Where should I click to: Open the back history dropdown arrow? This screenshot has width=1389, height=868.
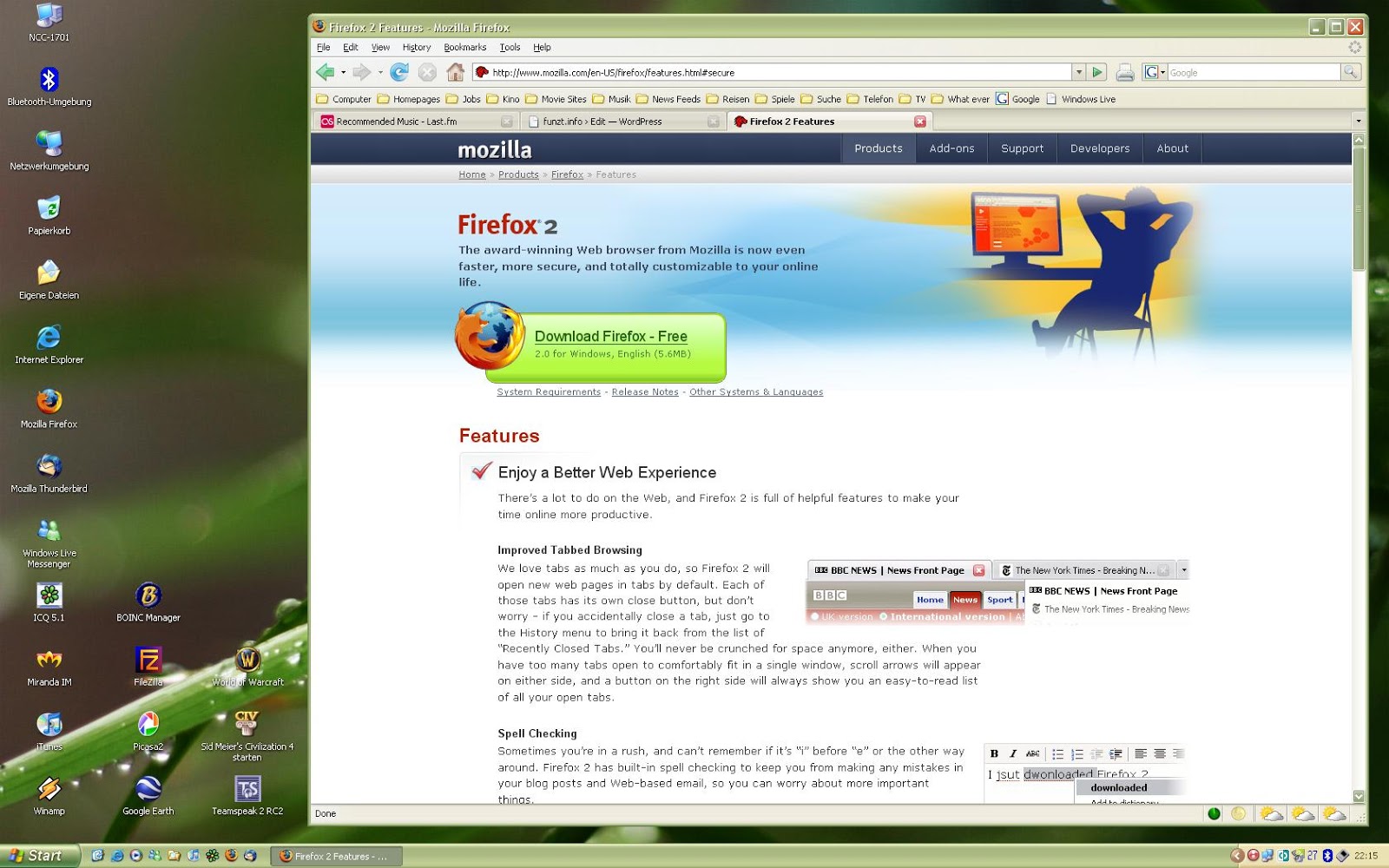[344, 73]
